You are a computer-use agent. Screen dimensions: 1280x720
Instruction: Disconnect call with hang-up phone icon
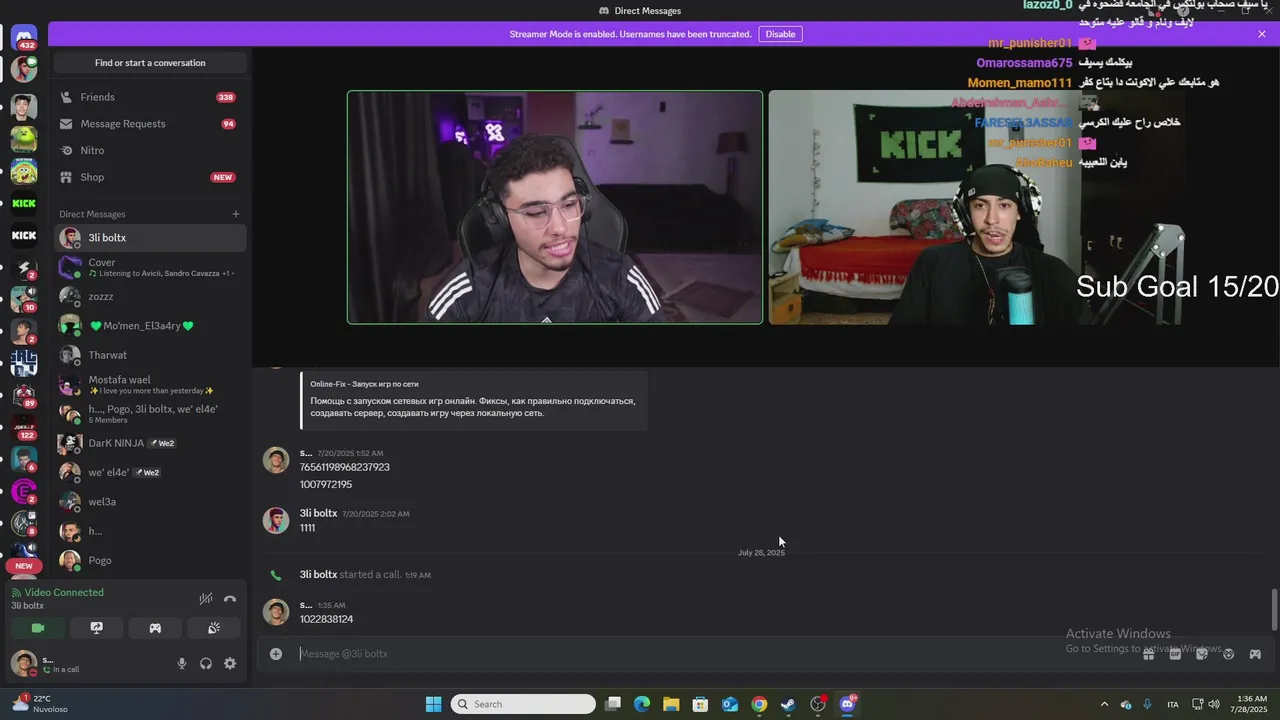[230, 599]
